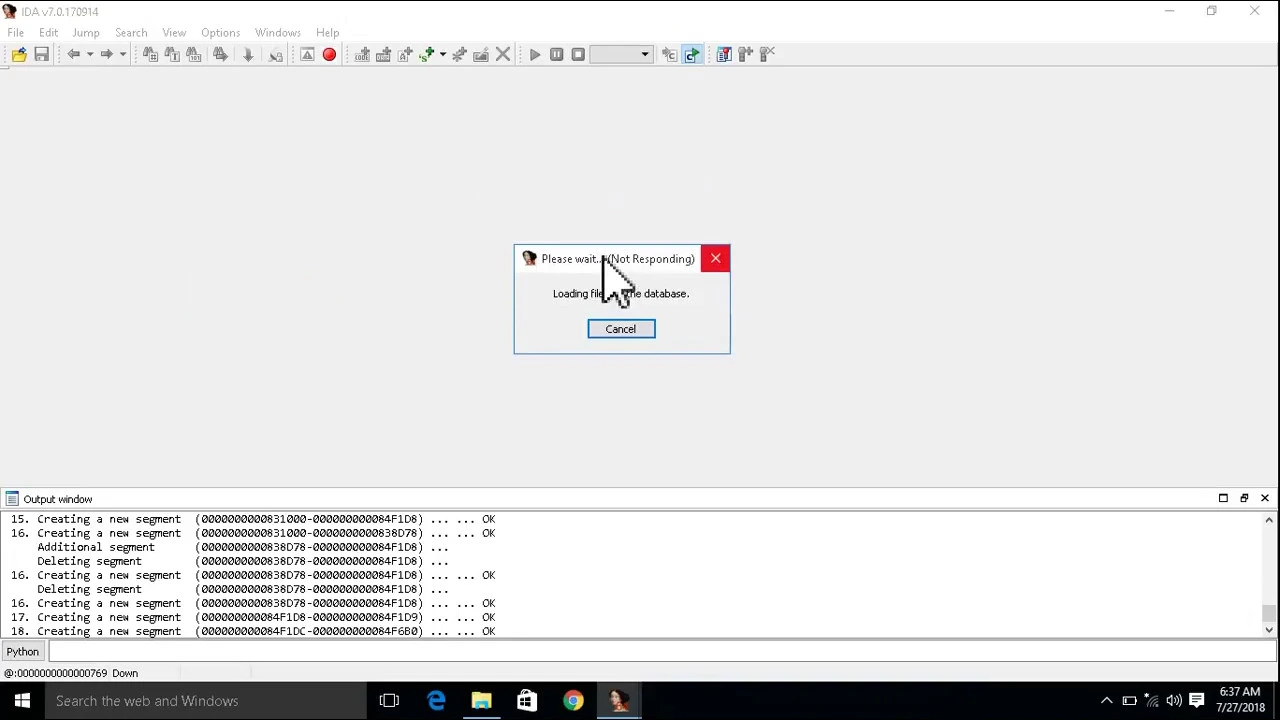Close the Output window panel
The image size is (1280, 720).
[1265, 498]
